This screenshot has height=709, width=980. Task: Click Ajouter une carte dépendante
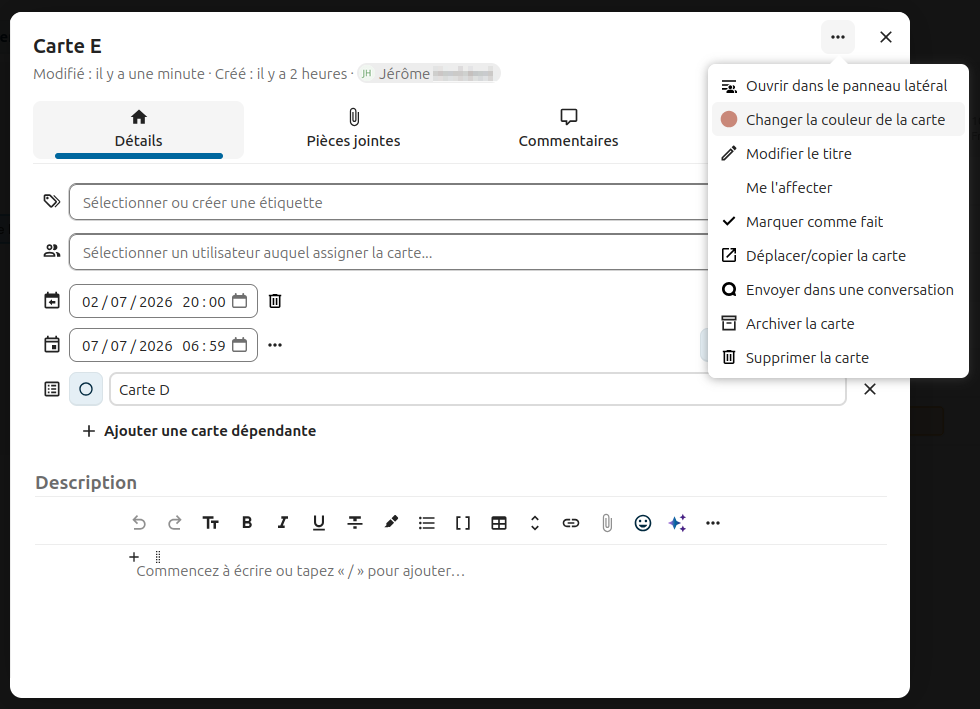[199, 431]
